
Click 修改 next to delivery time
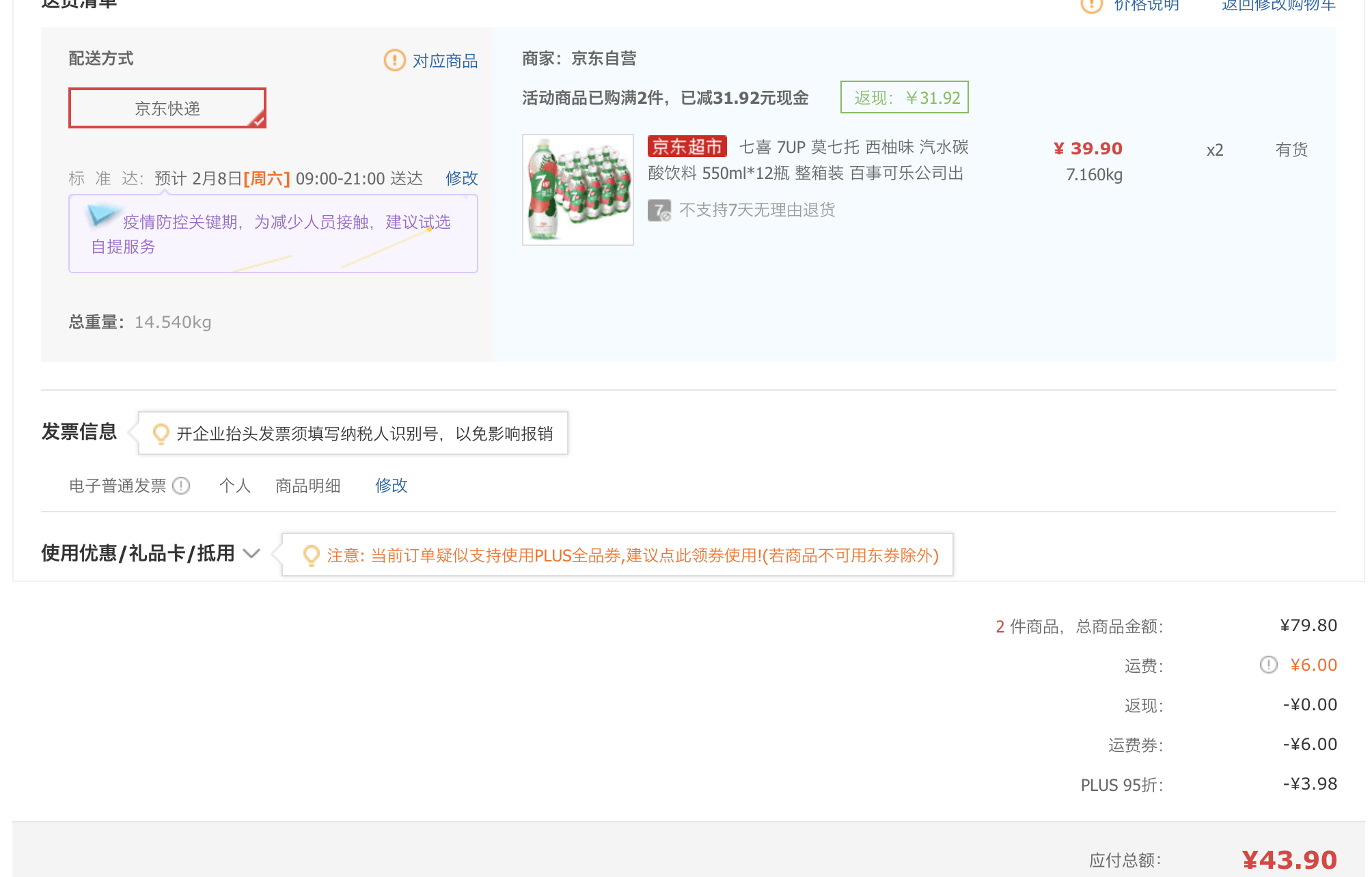click(461, 178)
